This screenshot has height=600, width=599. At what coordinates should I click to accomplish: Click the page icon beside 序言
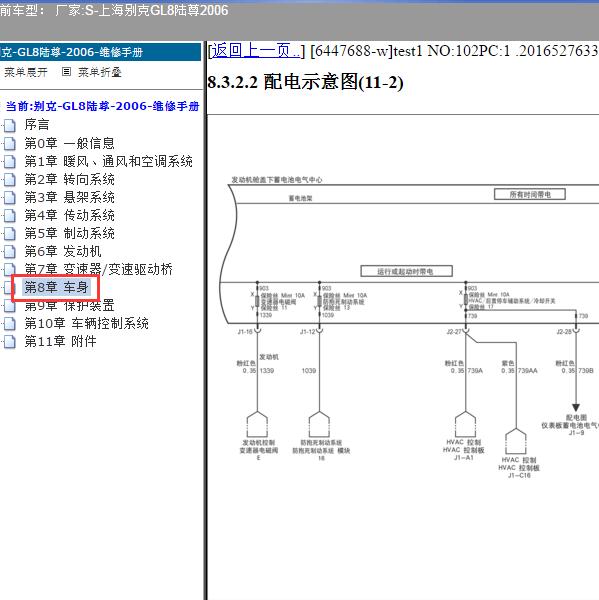pyautogui.click(x=10, y=125)
